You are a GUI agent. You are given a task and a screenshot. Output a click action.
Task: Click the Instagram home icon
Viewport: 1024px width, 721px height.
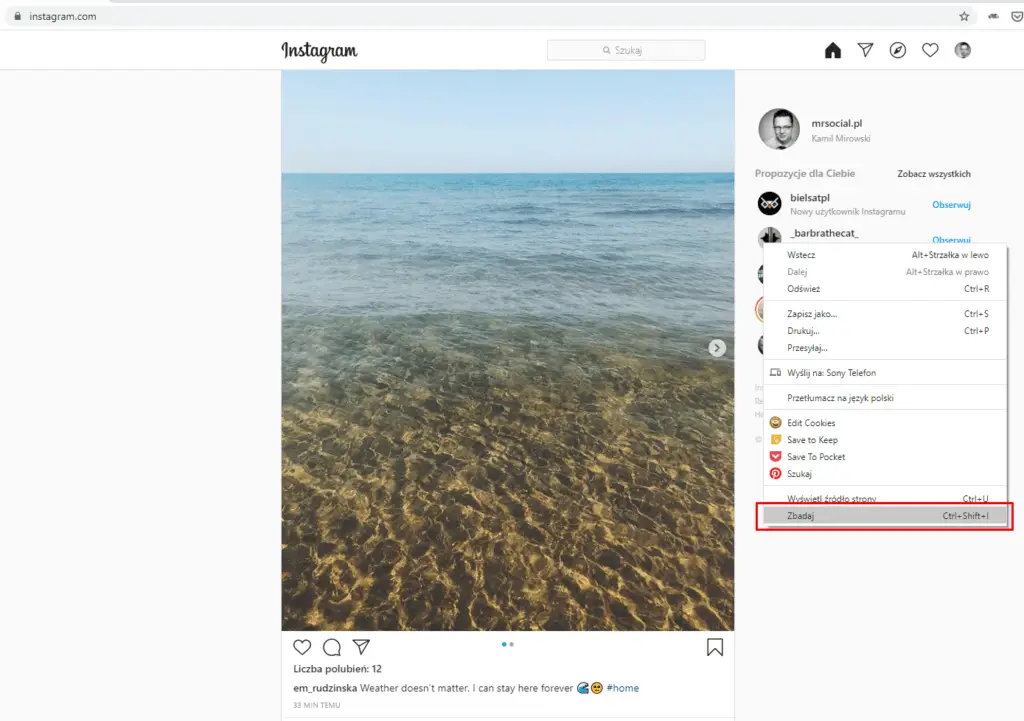click(833, 51)
